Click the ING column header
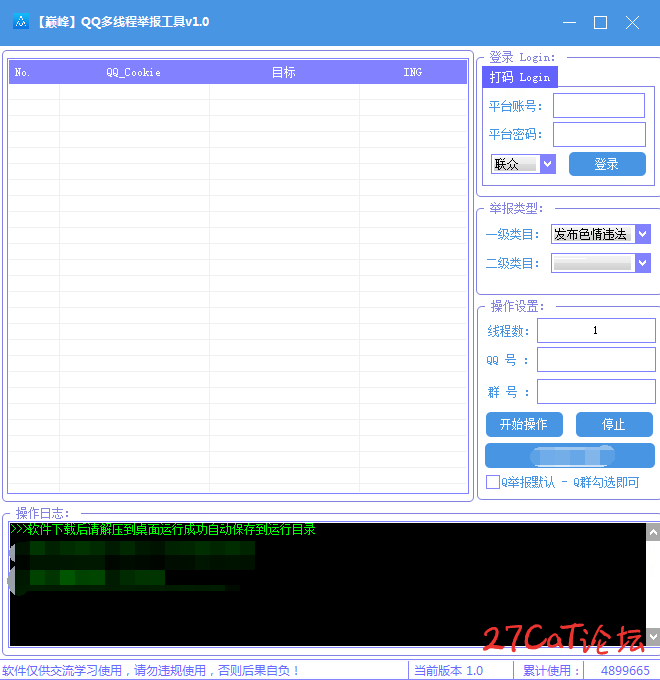The height and width of the screenshot is (680, 660). pyautogui.click(x=413, y=72)
